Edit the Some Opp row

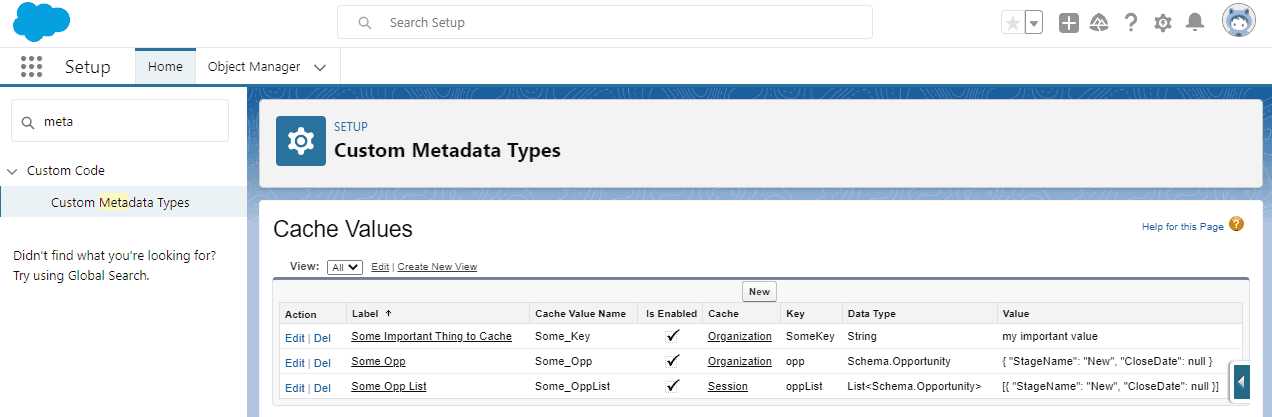[x=294, y=363]
